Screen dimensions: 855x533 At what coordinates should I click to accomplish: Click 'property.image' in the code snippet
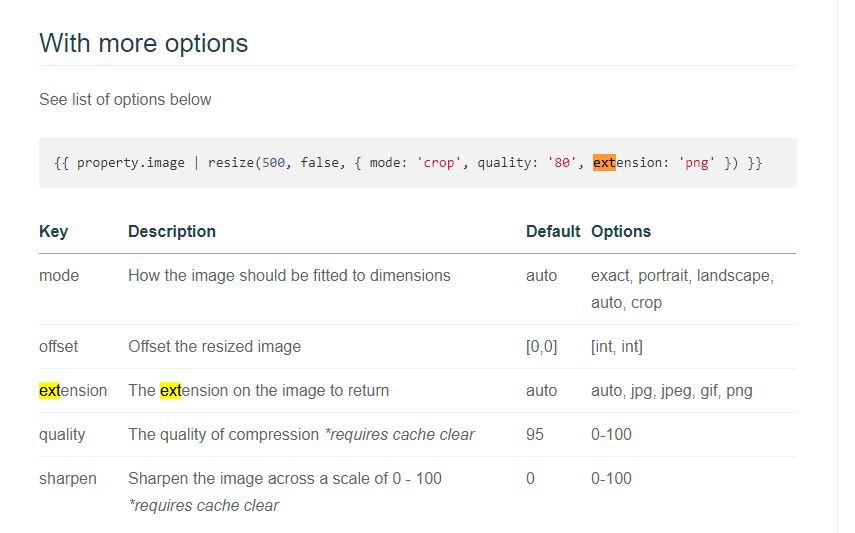(130, 163)
